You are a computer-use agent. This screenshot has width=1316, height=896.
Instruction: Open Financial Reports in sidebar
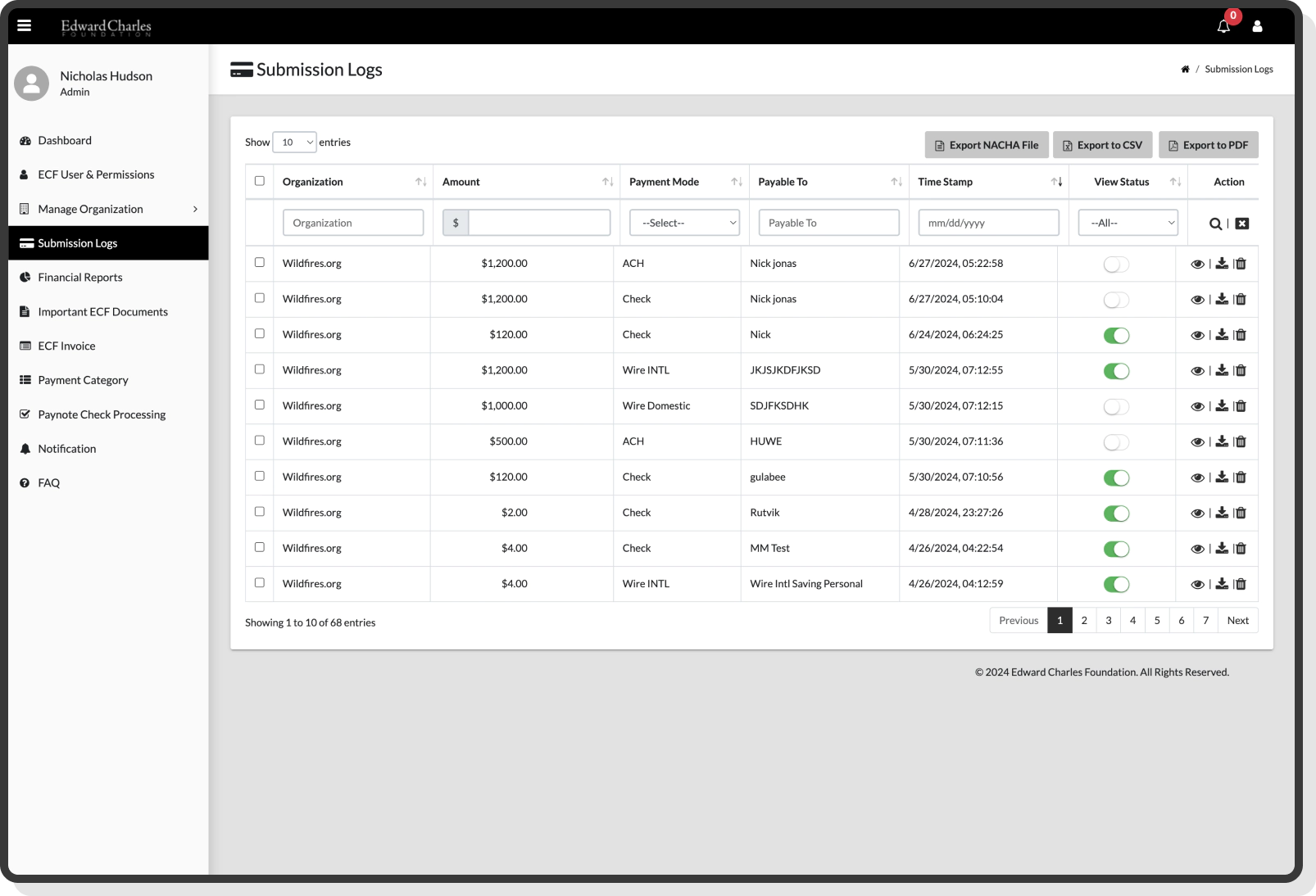click(x=80, y=278)
